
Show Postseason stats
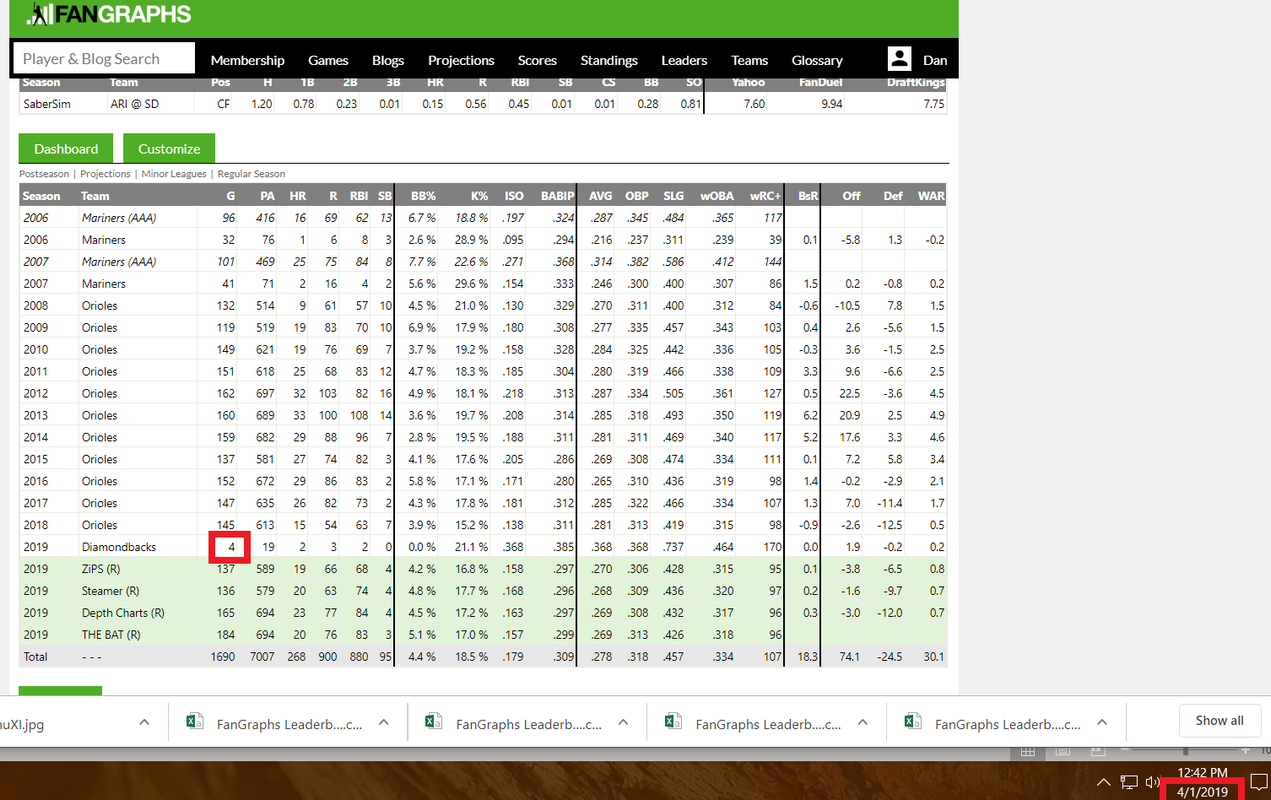44,174
